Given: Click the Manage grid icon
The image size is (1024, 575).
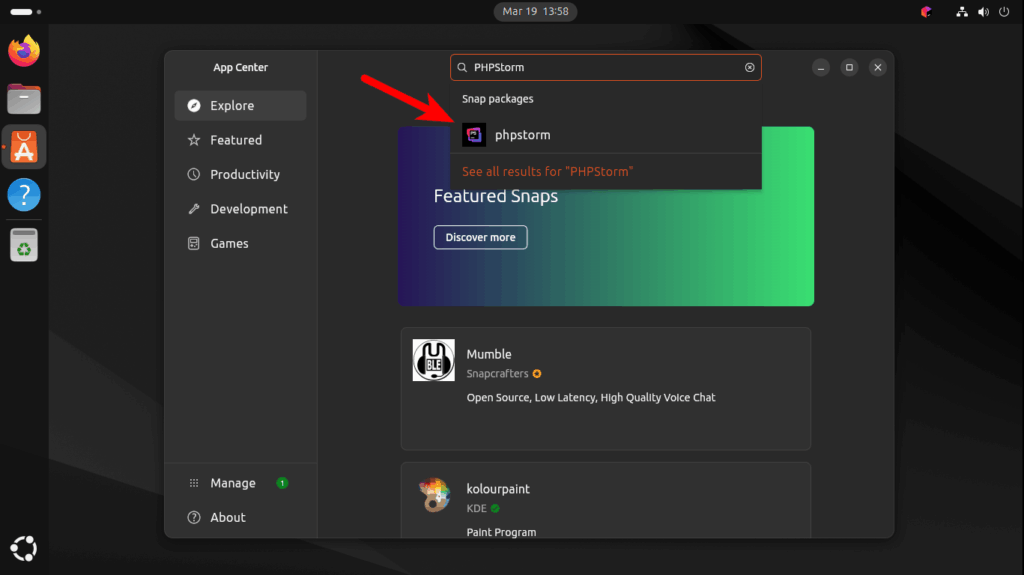Looking at the screenshot, I should pyautogui.click(x=194, y=483).
